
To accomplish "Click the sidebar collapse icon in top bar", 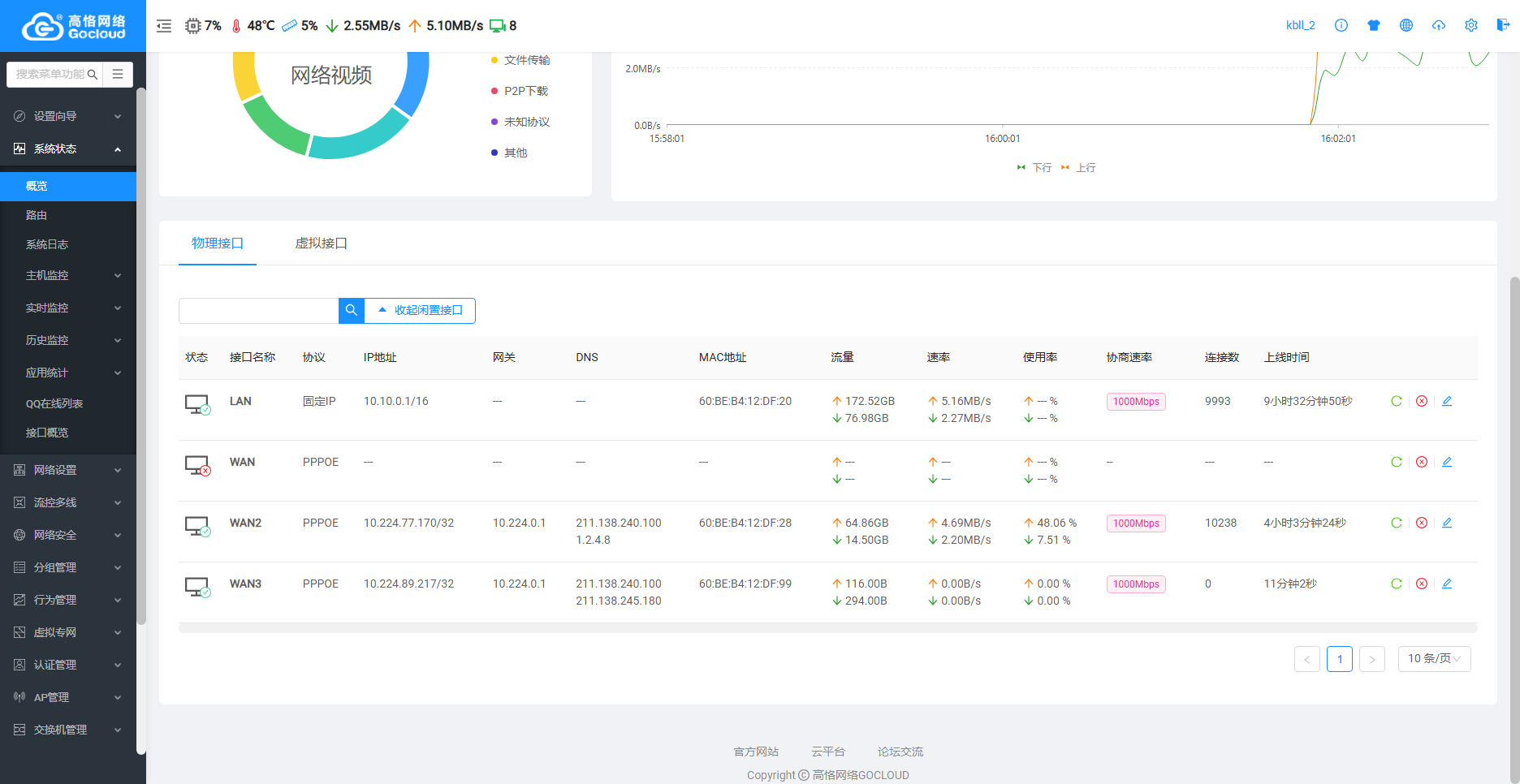I will click(164, 26).
